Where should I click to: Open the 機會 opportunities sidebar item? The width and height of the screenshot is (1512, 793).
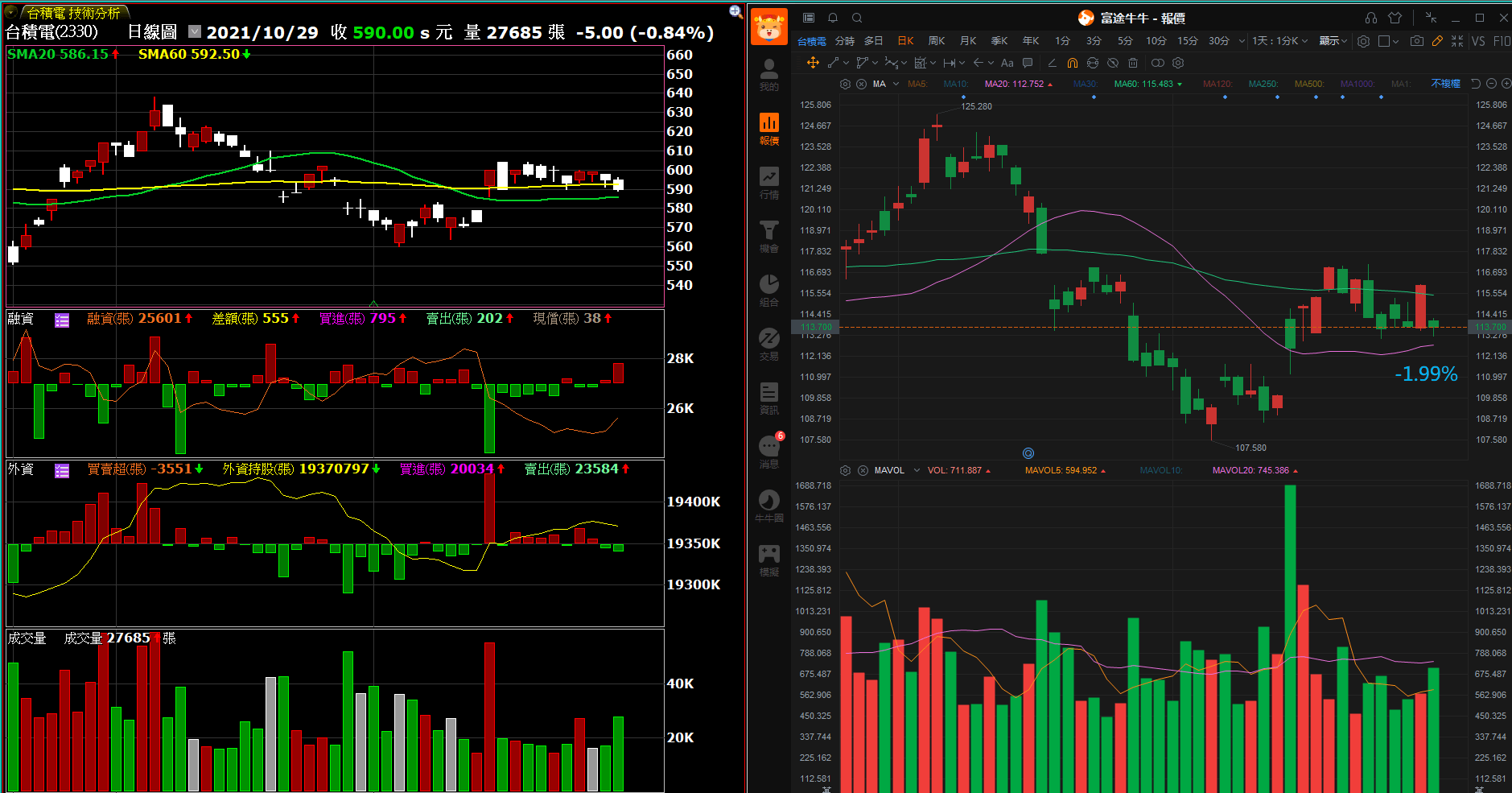coord(769,237)
